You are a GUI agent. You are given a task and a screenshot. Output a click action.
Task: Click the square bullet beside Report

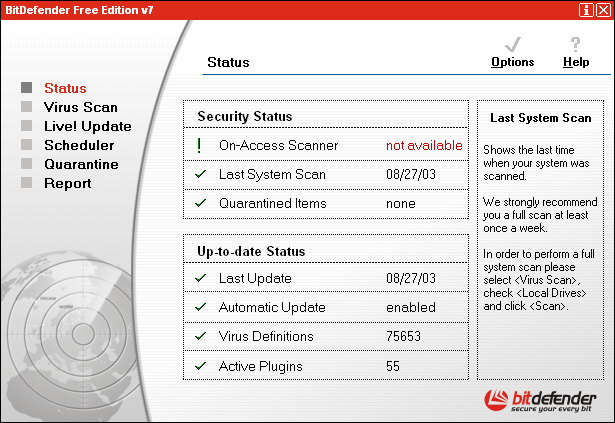click(27, 182)
